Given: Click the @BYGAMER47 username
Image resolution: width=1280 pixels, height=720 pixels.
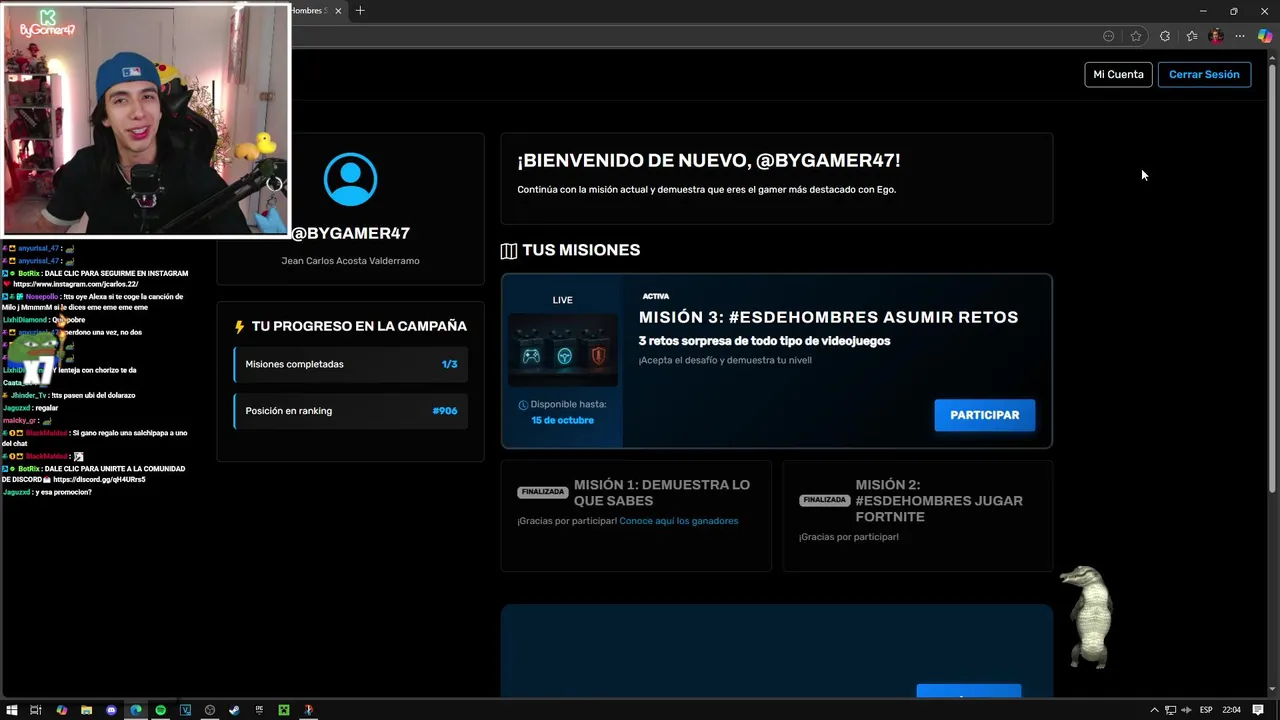Looking at the screenshot, I should (350, 233).
